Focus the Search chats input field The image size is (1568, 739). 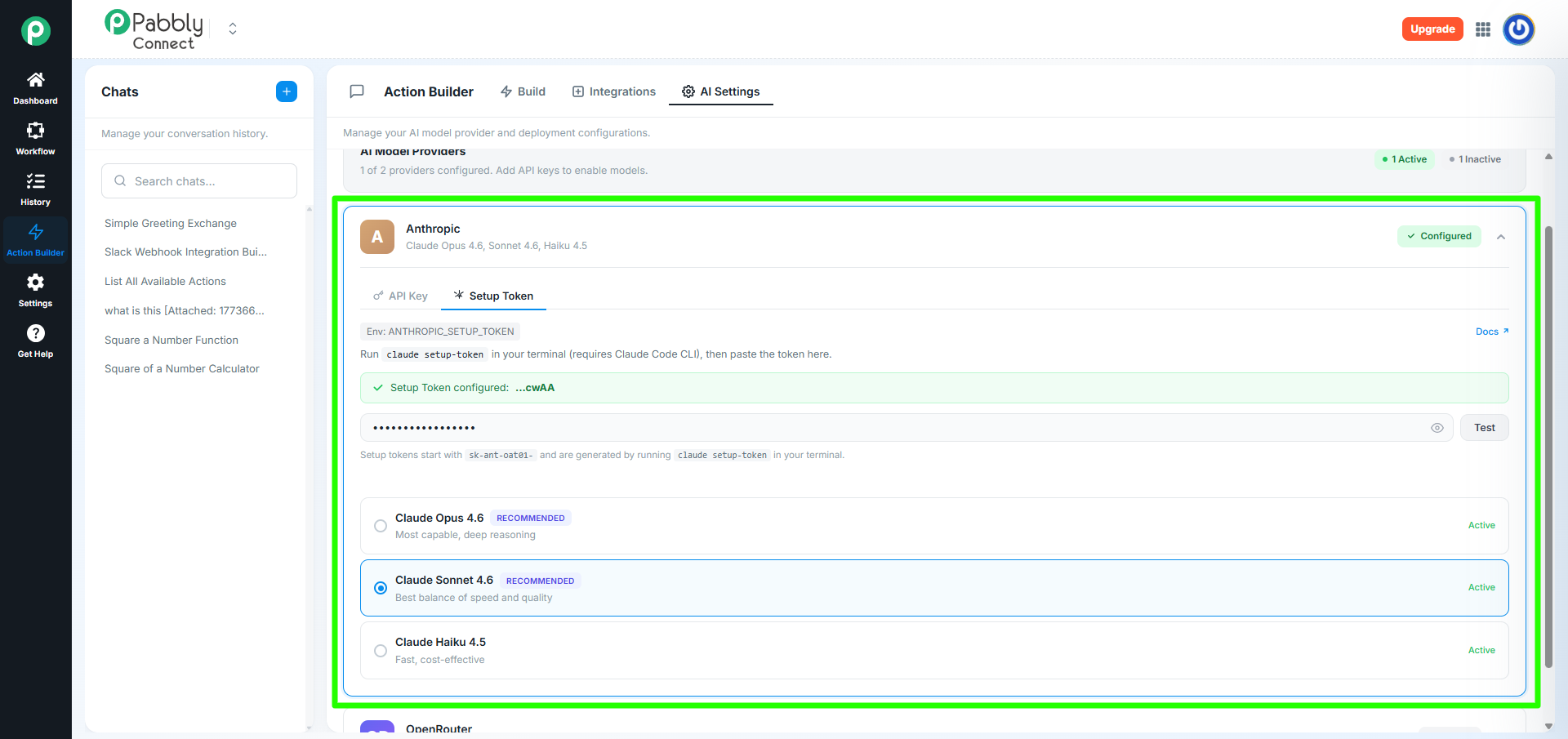tap(199, 181)
